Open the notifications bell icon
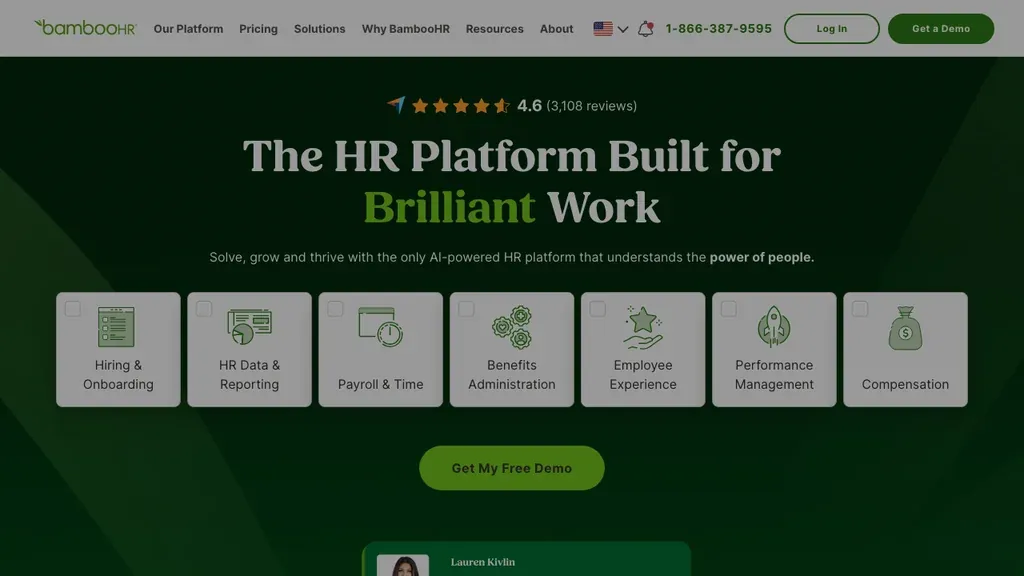The image size is (1024, 576). 645,29
